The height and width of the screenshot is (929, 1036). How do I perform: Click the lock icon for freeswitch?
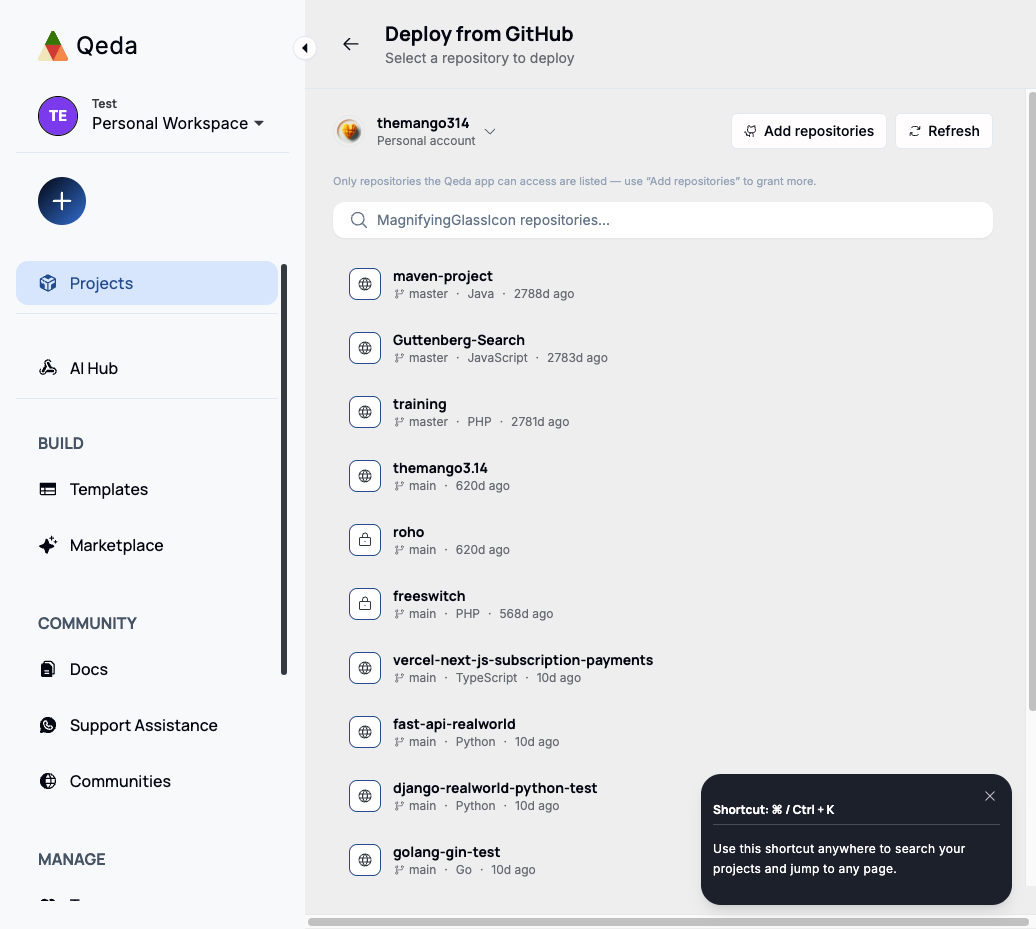[x=365, y=604]
